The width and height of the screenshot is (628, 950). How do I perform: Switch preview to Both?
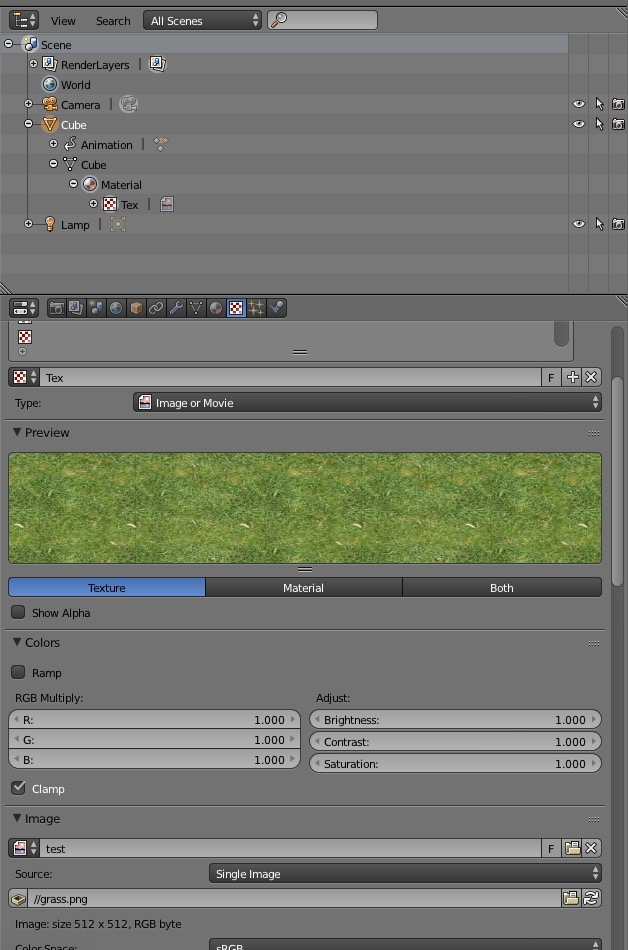[501, 588]
